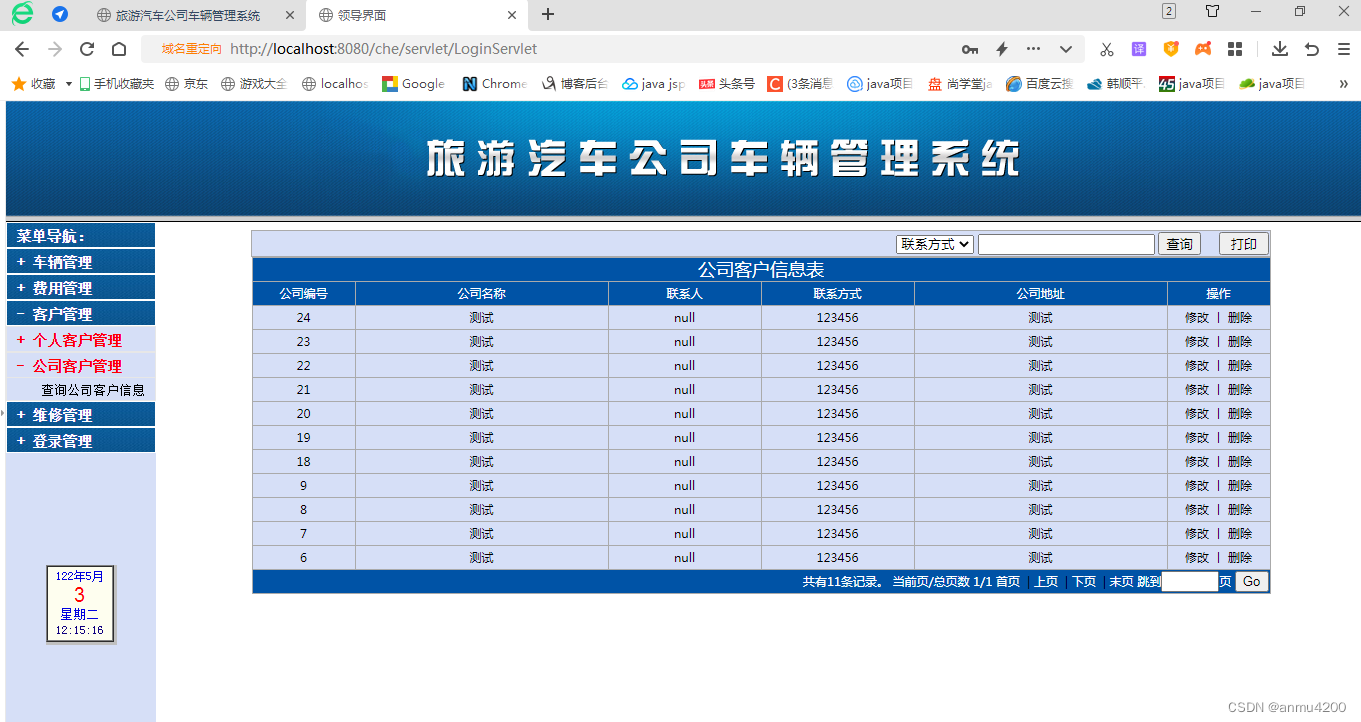Click the calendar date widget
This screenshot has width=1361, height=722.
(x=80, y=604)
